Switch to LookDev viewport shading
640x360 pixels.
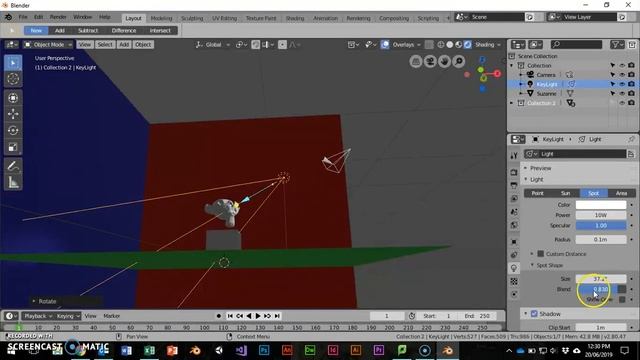click(x=459, y=44)
